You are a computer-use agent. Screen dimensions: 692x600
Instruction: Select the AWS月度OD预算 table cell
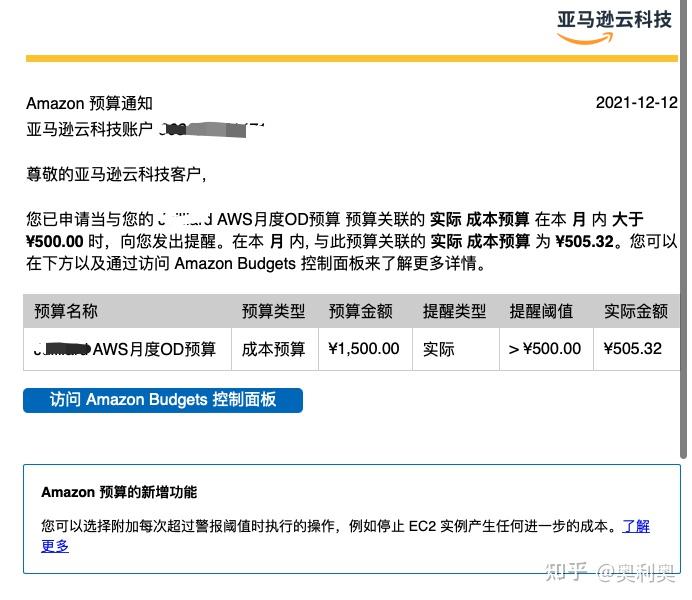click(x=128, y=349)
